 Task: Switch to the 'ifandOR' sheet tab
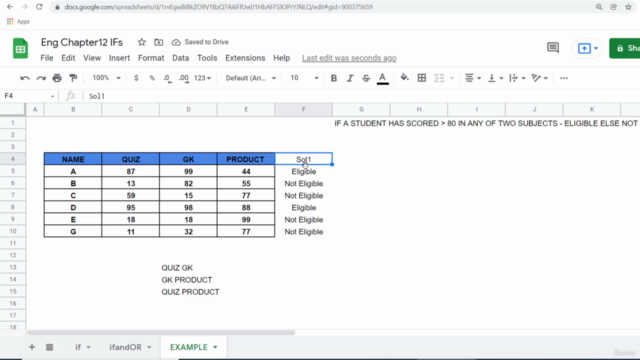click(130, 347)
